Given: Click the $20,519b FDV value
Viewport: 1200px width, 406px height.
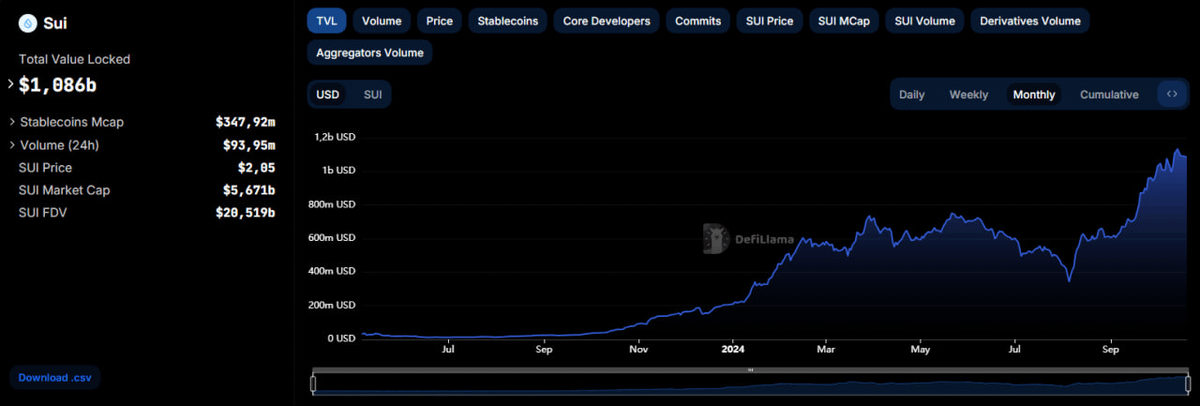Looking at the screenshot, I should [245, 212].
